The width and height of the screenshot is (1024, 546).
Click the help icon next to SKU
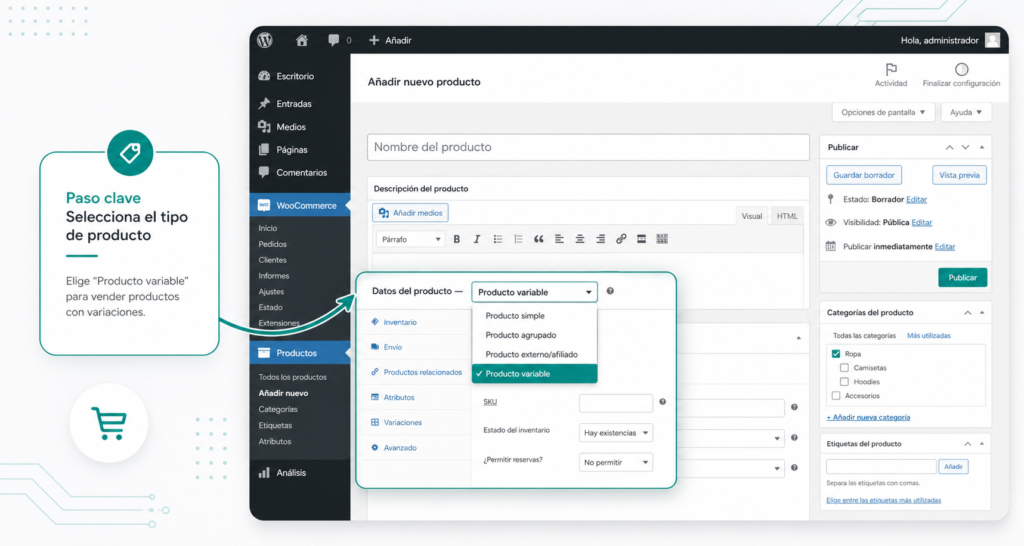[x=662, y=402]
